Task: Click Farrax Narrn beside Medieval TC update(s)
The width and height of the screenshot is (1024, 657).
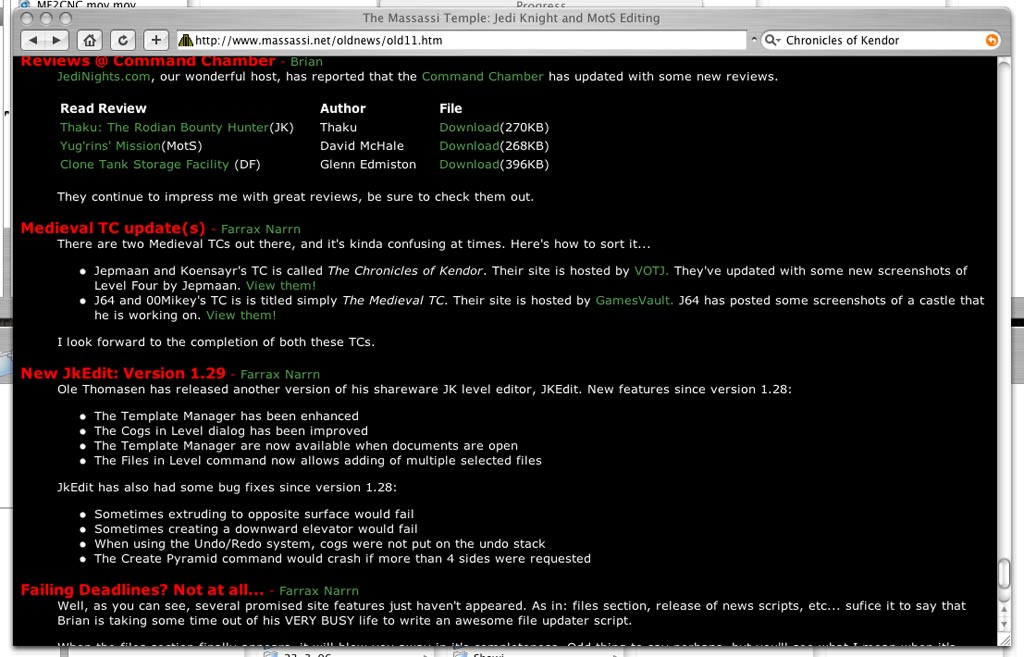Action: click(x=261, y=229)
